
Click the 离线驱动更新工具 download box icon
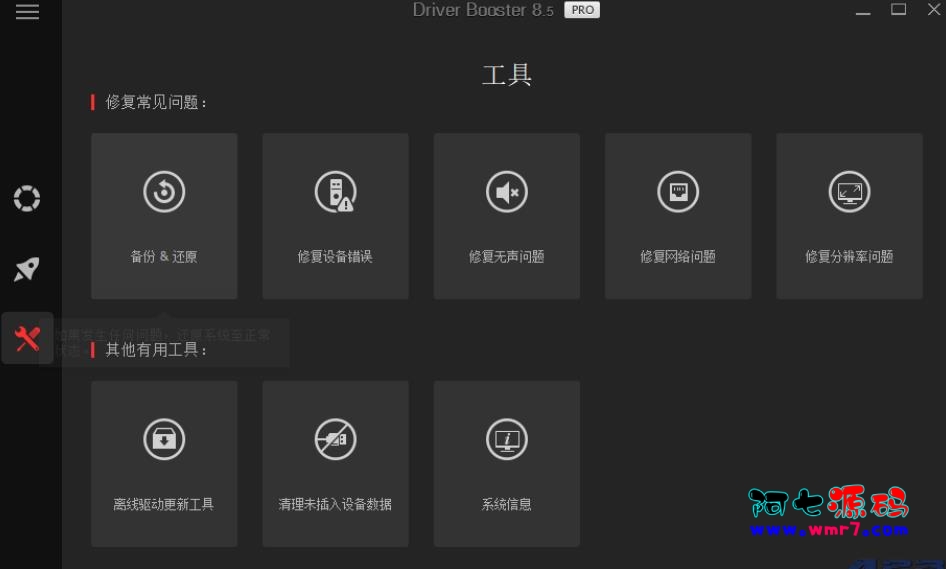pos(164,439)
